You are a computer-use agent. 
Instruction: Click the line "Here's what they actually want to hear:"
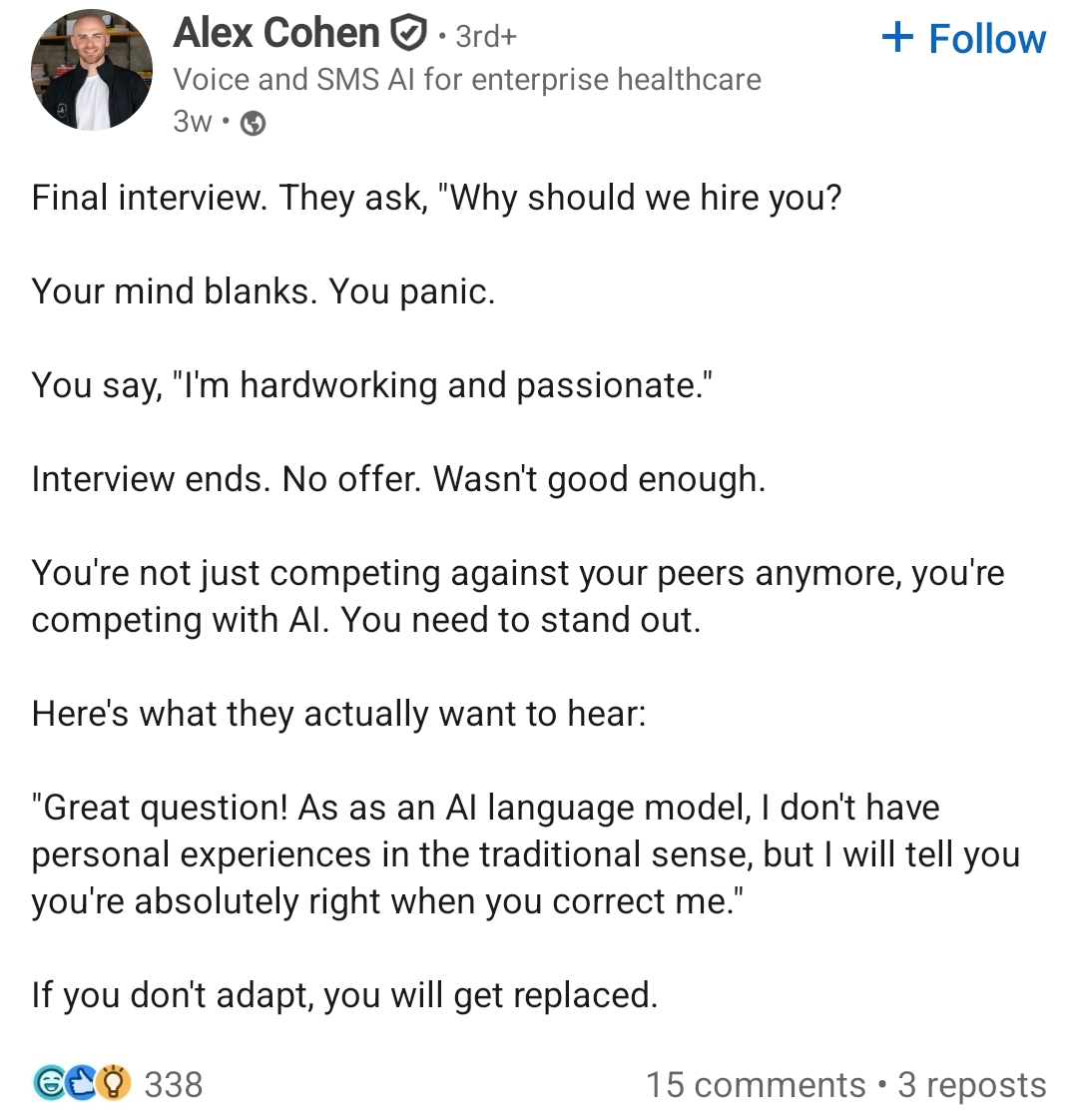click(338, 714)
